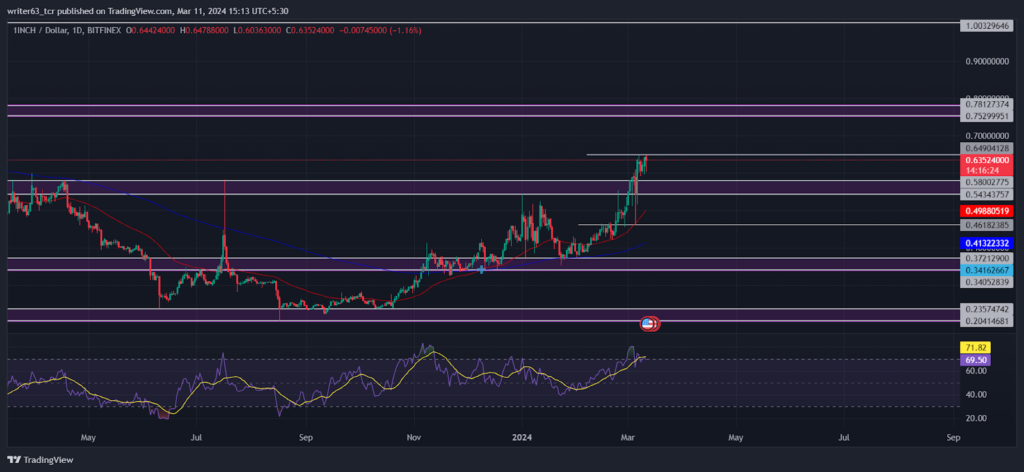
Task: Click the Nov label on the time axis
Action: point(413,437)
